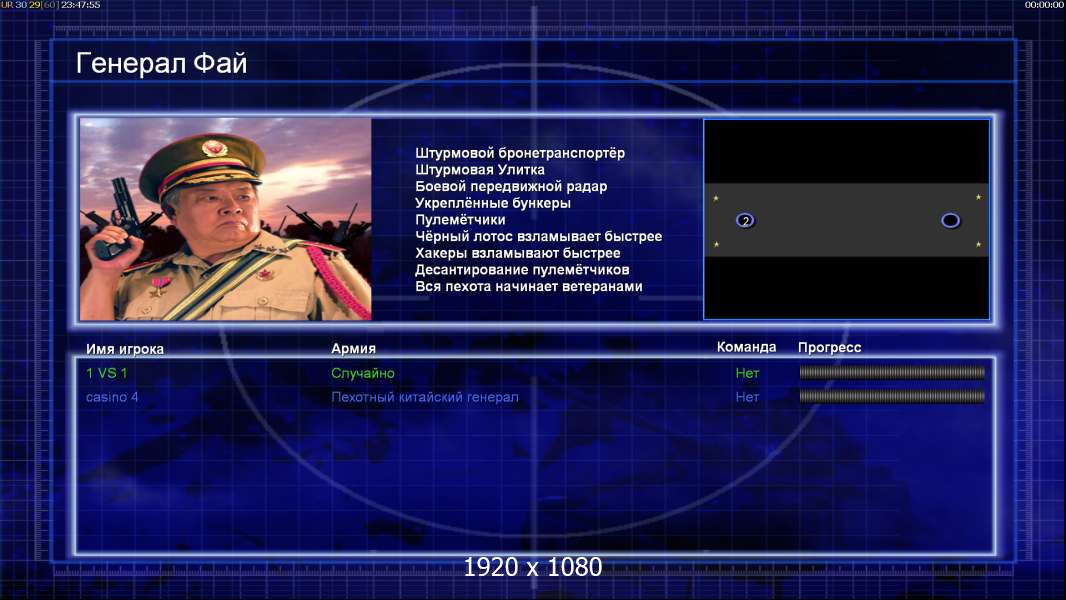Click the text 'Штурмовой бронетранспортёр'
This screenshot has width=1066, height=600.
click(520, 153)
